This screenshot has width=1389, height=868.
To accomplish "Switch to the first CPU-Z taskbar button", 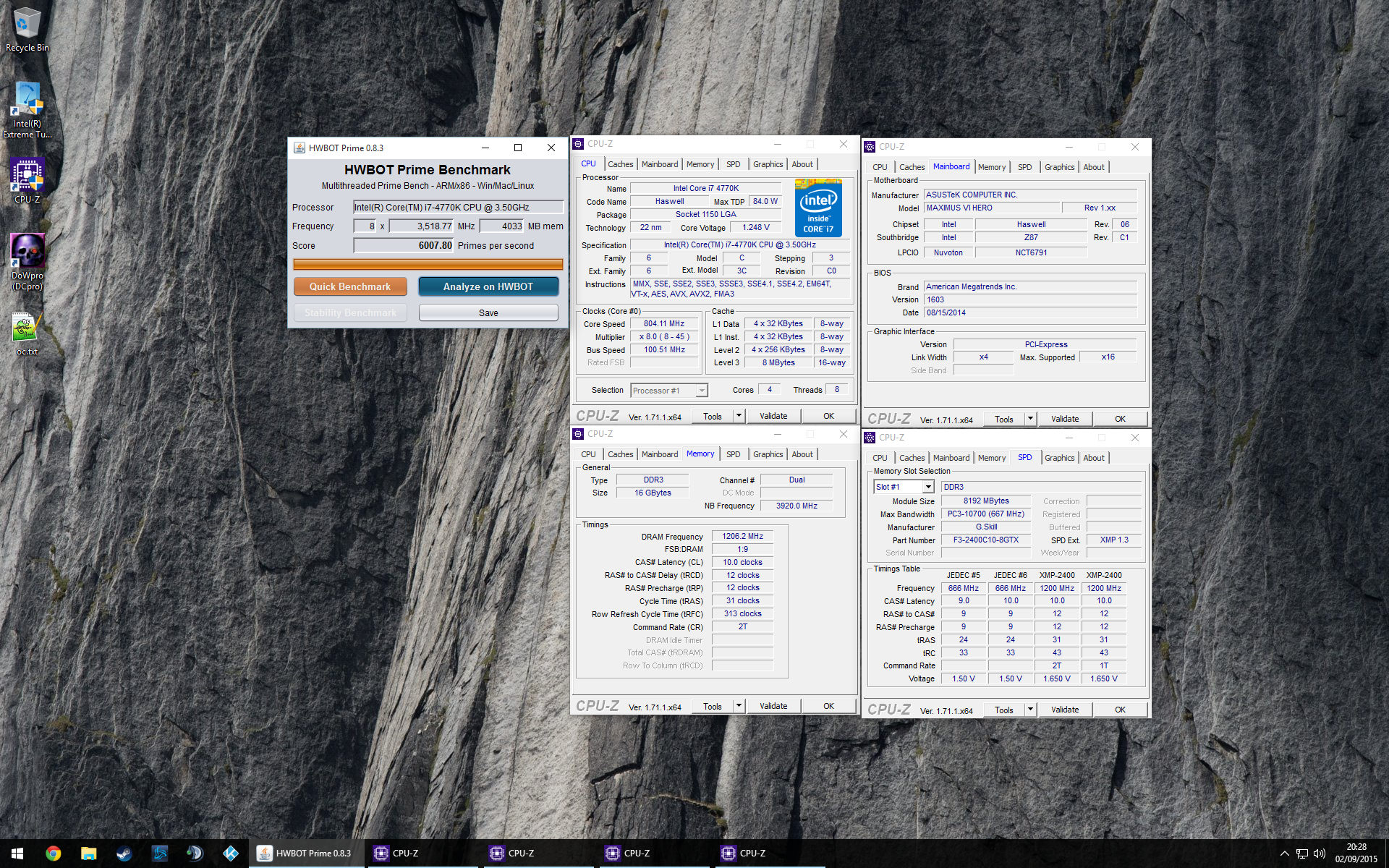I will [422, 854].
